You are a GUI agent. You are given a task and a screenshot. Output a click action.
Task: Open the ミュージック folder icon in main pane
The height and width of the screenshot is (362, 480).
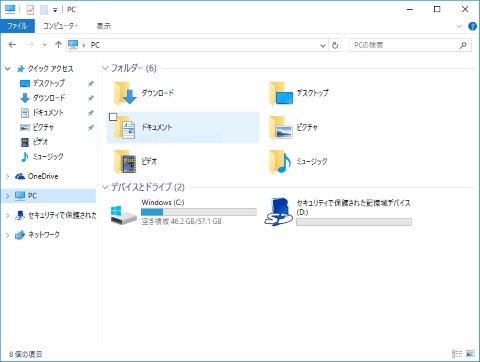281,162
